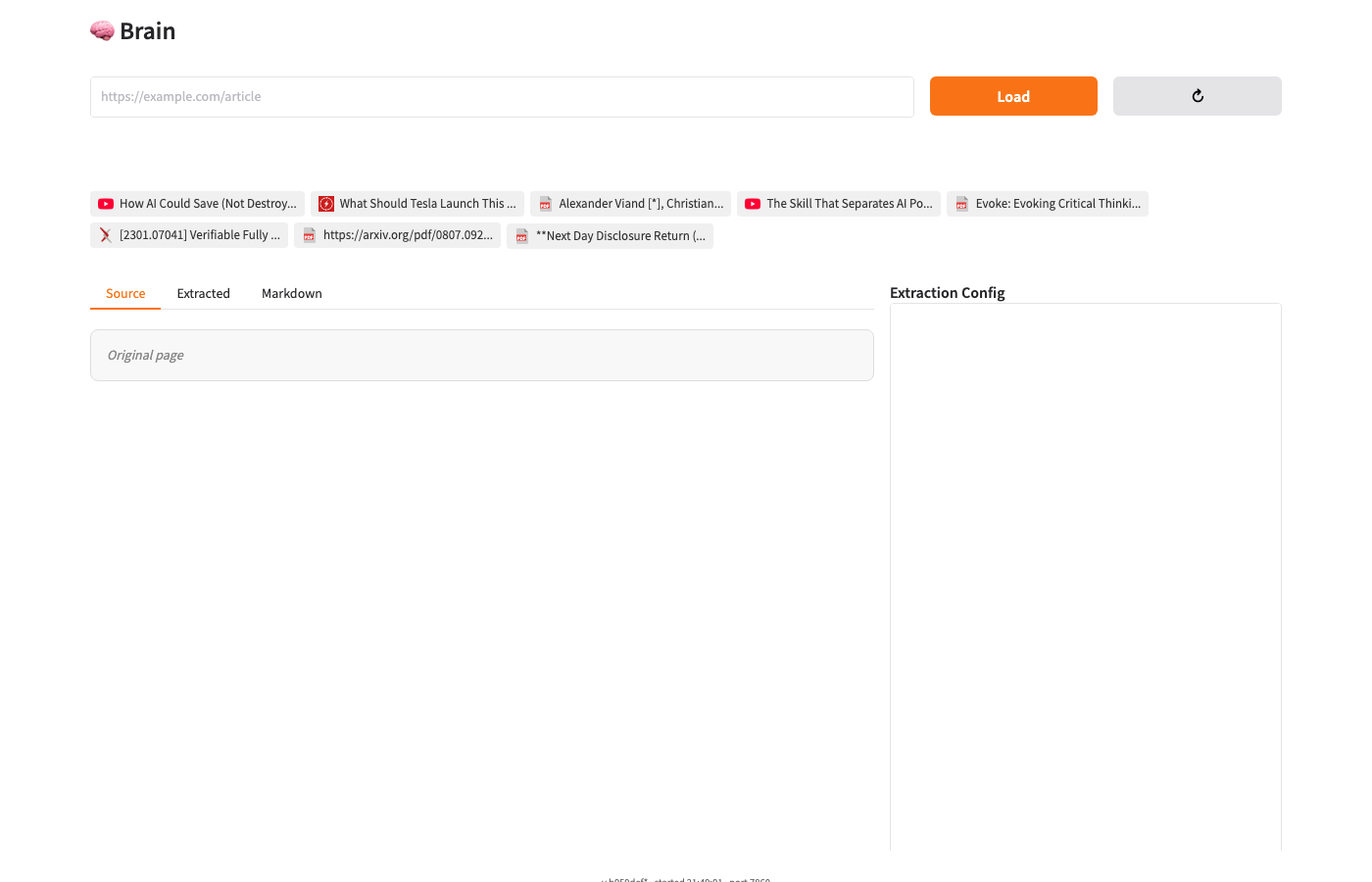Viewport: 1372px width, 882px height.
Task: Click the 'Extraction Config' heading label
Action: point(947,293)
